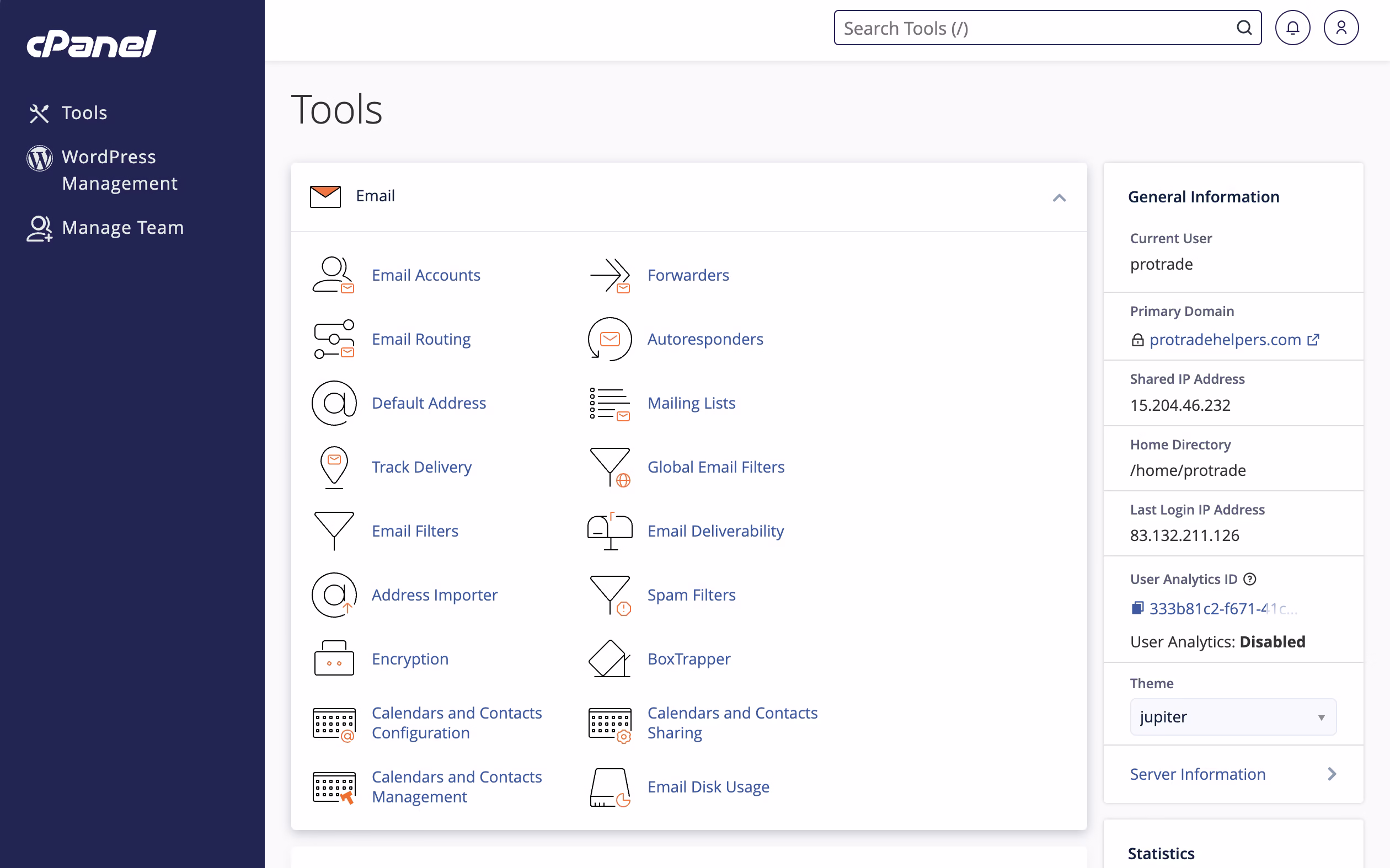Open the Spam Filters link
The width and height of the screenshot is (1390, 868).
(692, 594)
